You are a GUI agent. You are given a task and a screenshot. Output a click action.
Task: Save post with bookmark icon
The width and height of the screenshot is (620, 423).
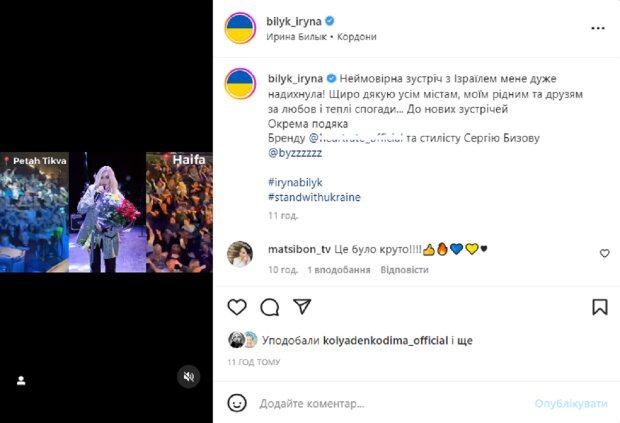click(599, 307)
